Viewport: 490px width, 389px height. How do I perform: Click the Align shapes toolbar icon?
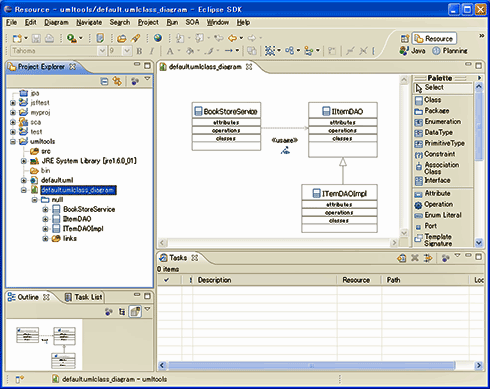click(309, 51)
